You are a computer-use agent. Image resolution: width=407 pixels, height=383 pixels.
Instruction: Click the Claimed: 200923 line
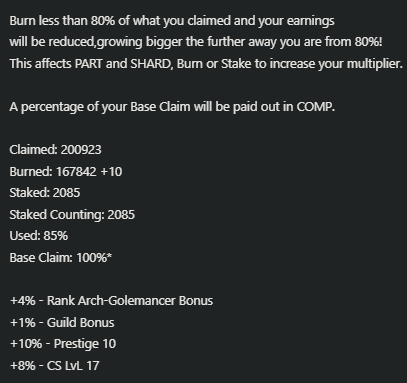[x=55, y=150]
